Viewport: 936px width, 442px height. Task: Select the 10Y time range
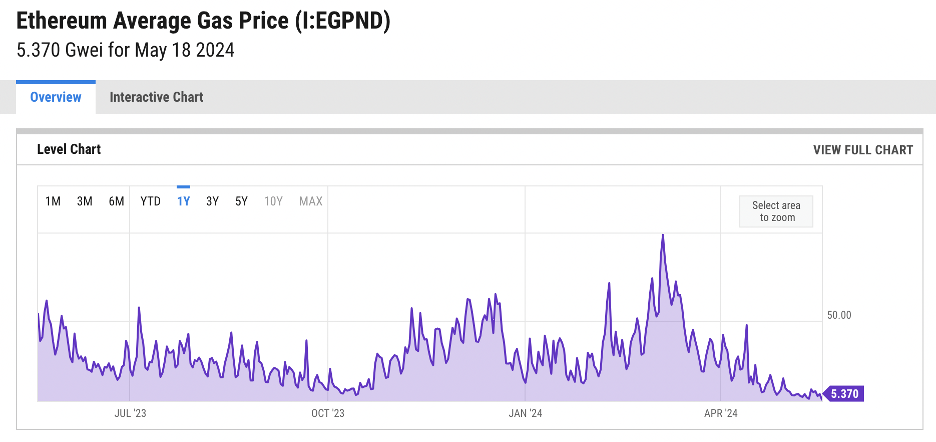coord(273,201)
